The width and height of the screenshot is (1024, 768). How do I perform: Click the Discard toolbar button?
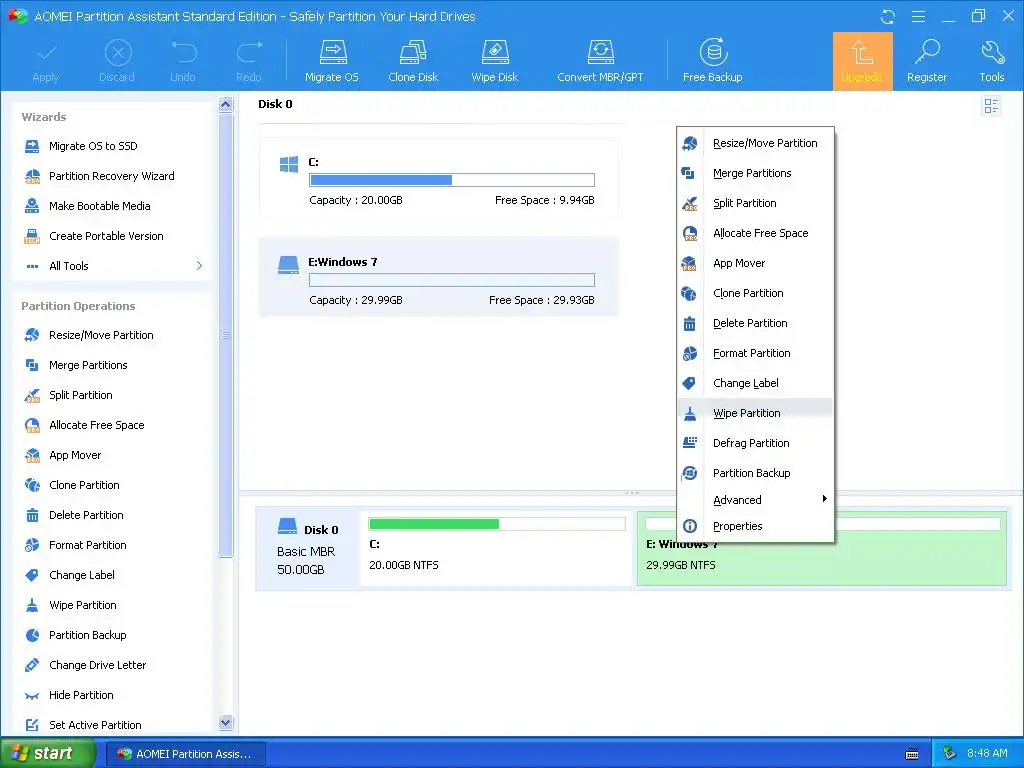tap(118, 61)
